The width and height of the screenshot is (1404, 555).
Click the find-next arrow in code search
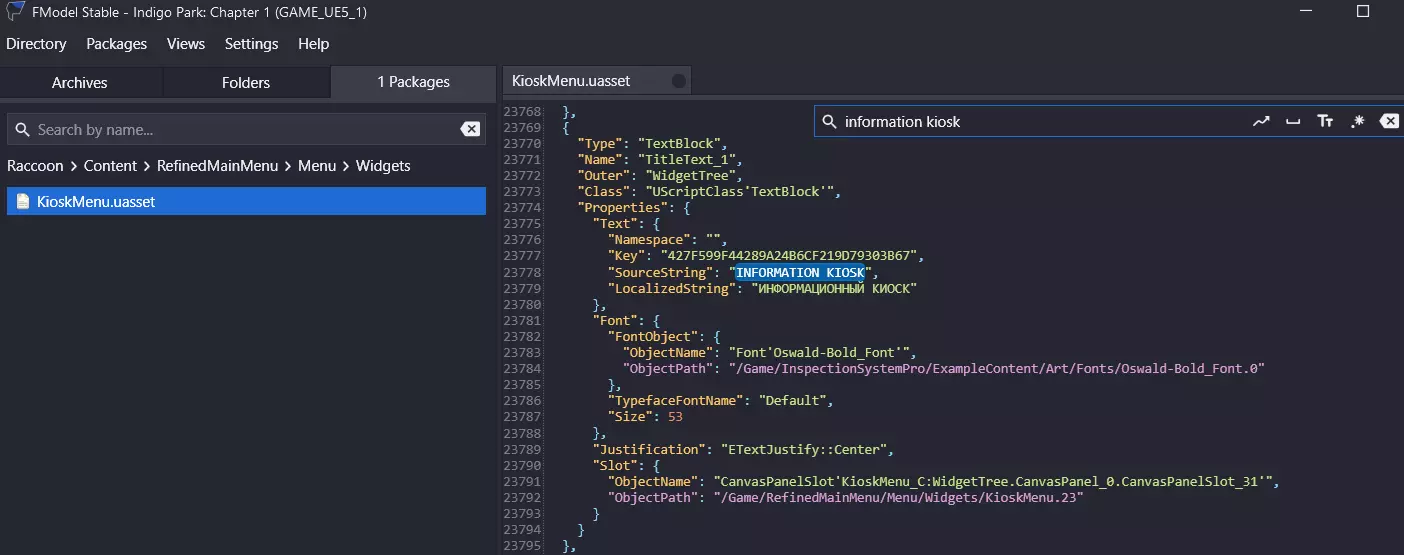(1261, 122)
